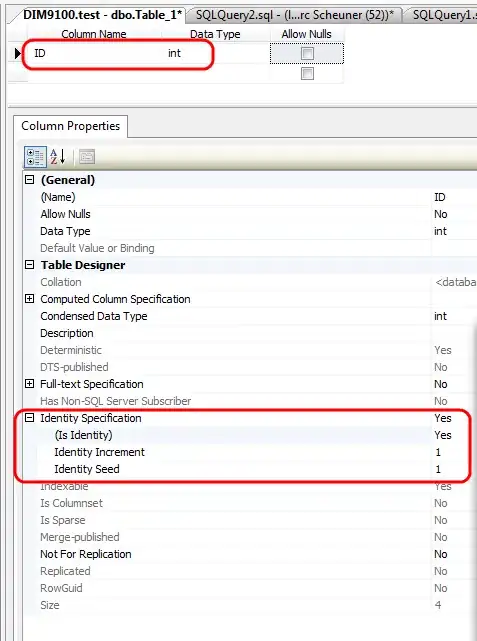
Task: Select the row indicator arrow beside ID
Action: coord(17,53)
